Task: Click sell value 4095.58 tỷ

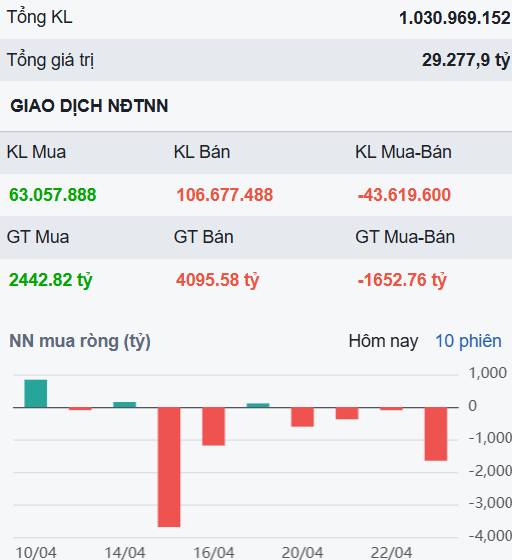Action: tap(217, 280)
